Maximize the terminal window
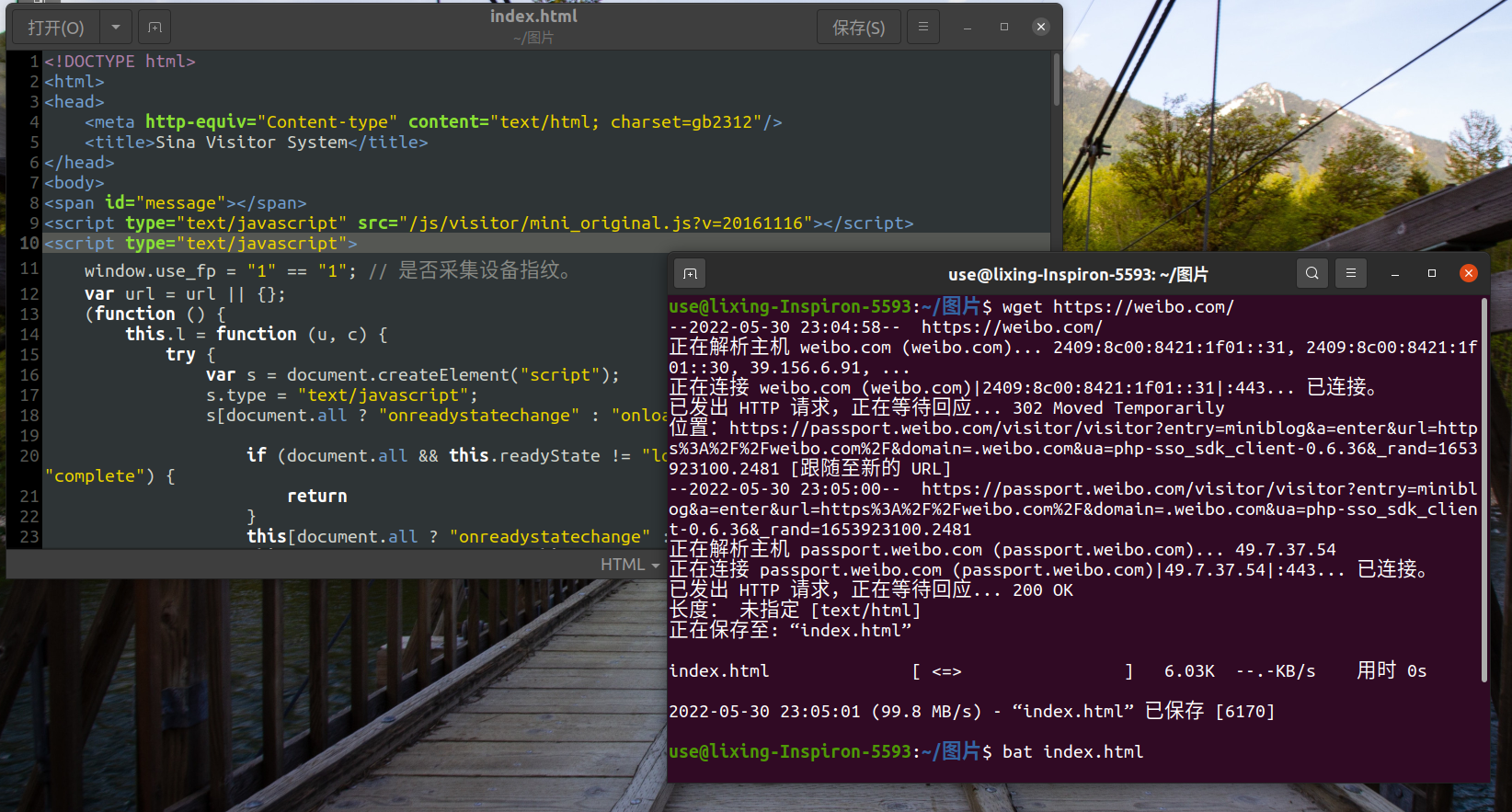The width and height of the screenshot is (1512, 812). [x=1432, y=273]
